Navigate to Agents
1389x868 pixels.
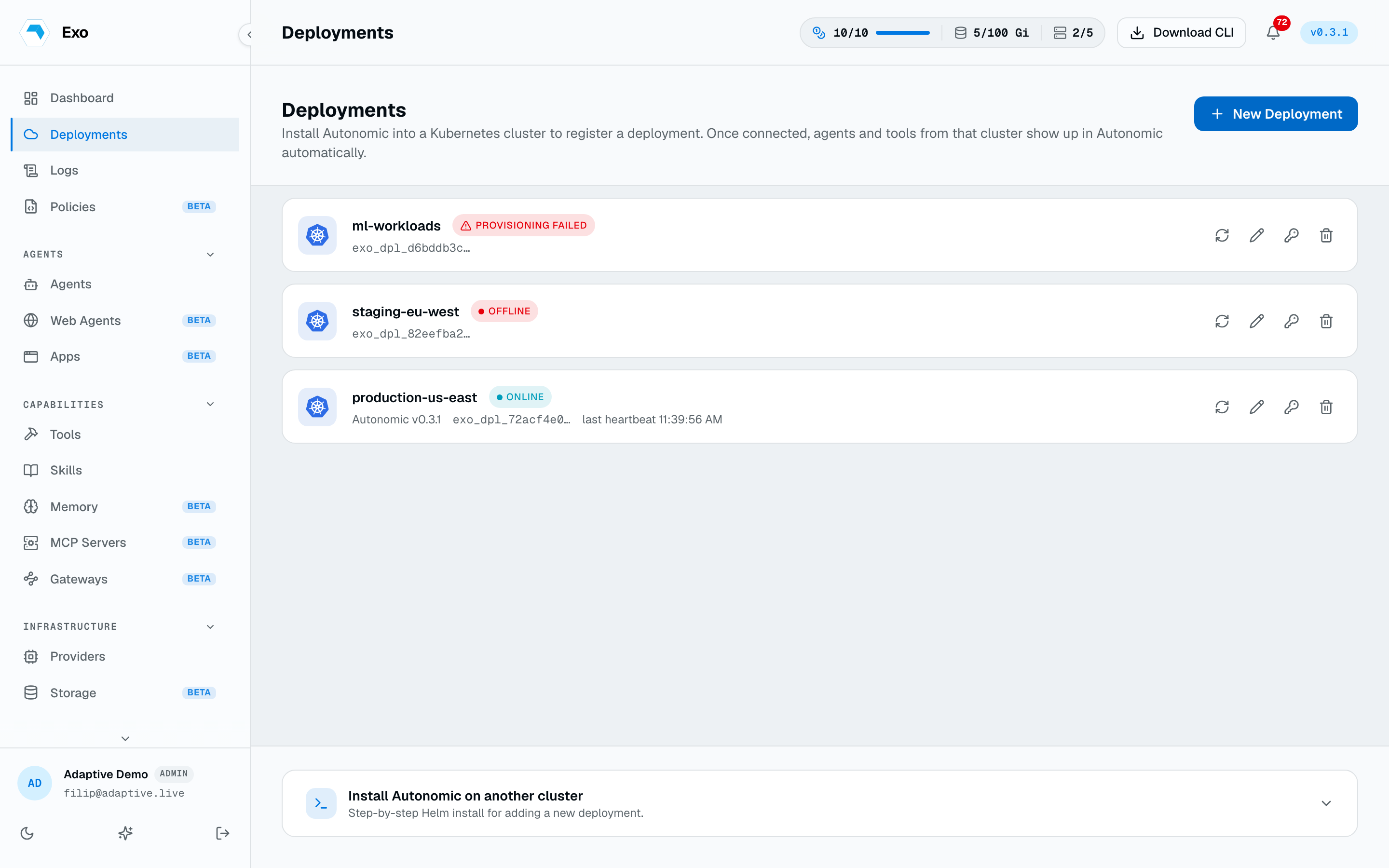[x=125, y=284]
